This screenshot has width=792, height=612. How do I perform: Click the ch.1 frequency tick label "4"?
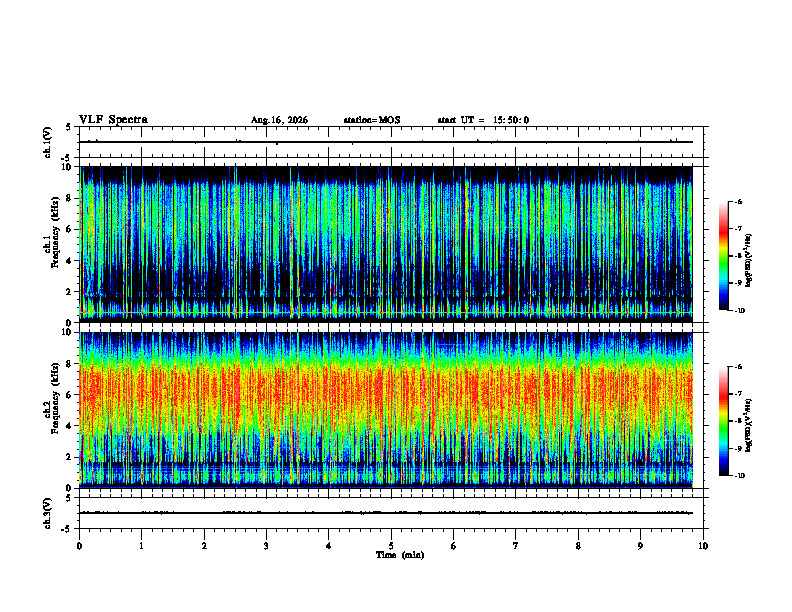70,261
